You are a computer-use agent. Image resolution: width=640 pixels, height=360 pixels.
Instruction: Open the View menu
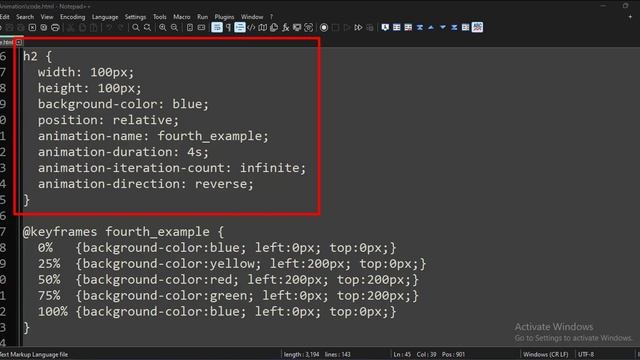coord(47,17)
